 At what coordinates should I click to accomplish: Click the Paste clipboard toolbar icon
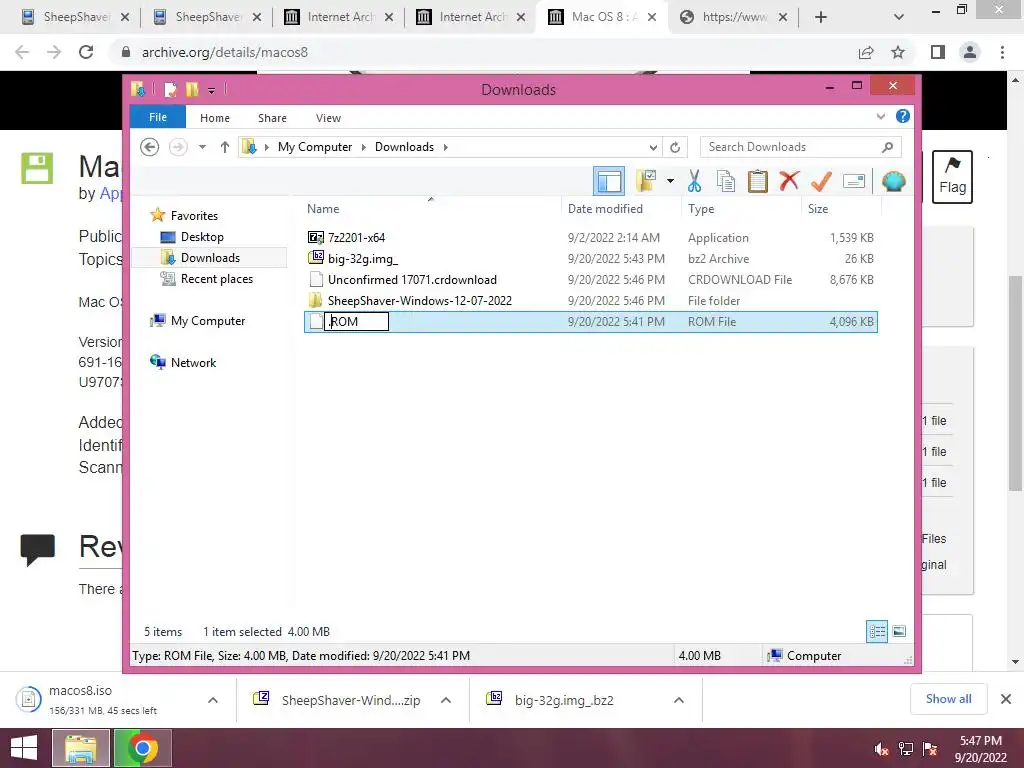point(758,181)
